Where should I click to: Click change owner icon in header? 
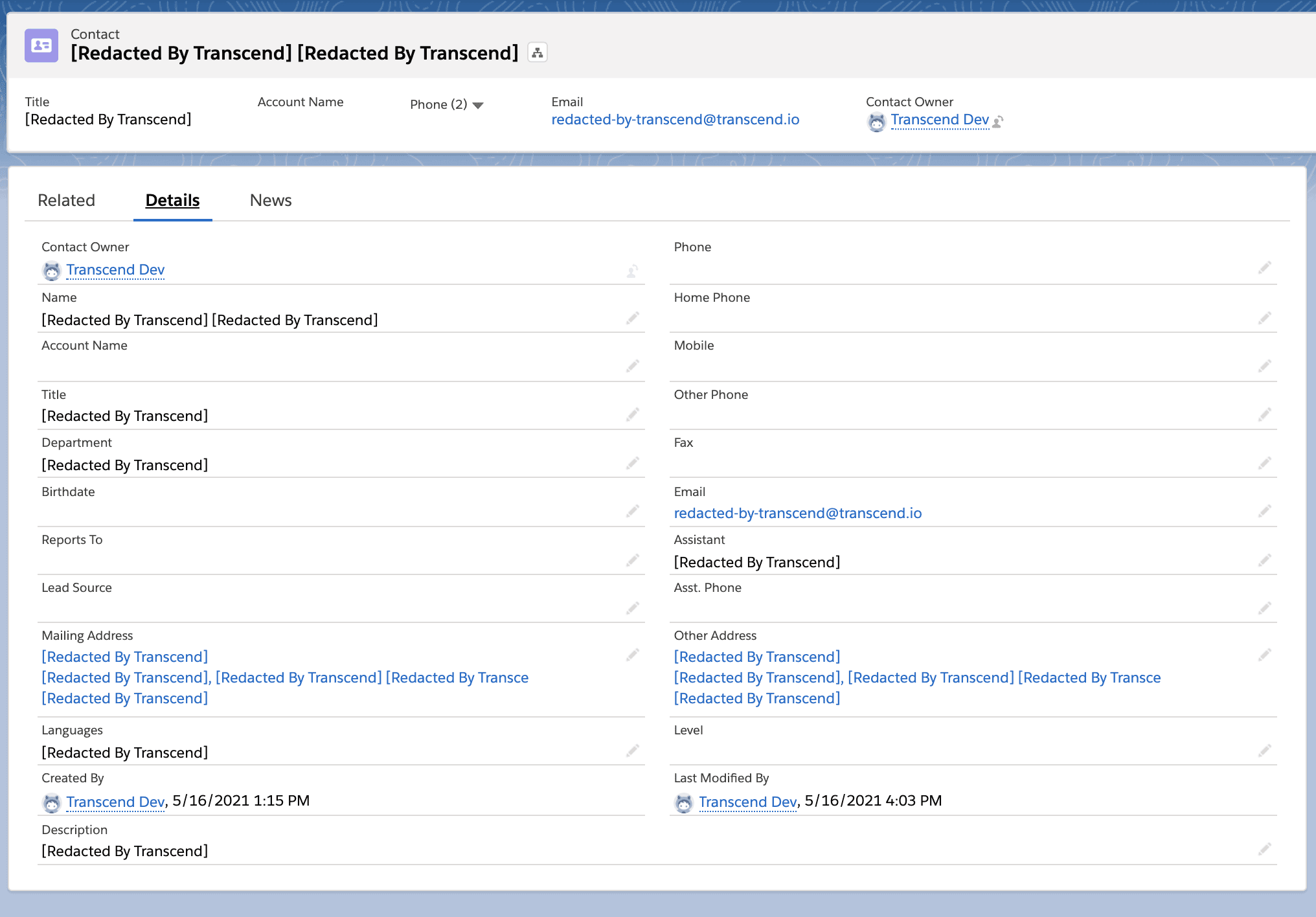(998, 121)
